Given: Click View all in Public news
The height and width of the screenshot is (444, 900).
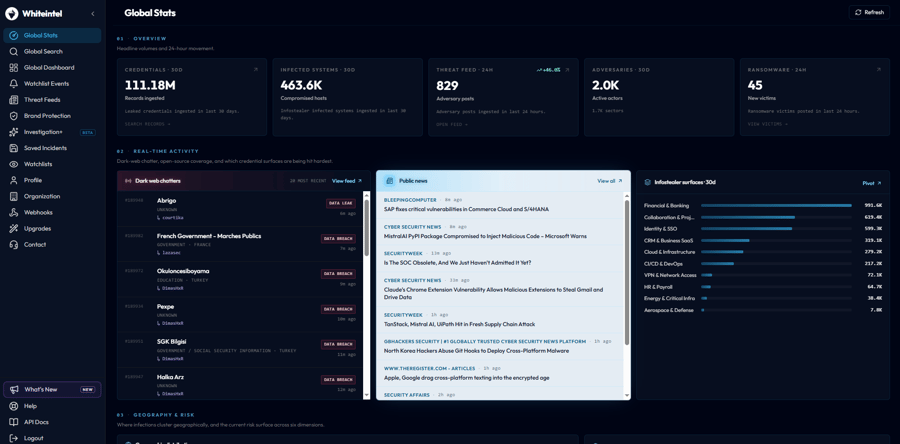Looking at the screenshot, I should tap(610, 181).
